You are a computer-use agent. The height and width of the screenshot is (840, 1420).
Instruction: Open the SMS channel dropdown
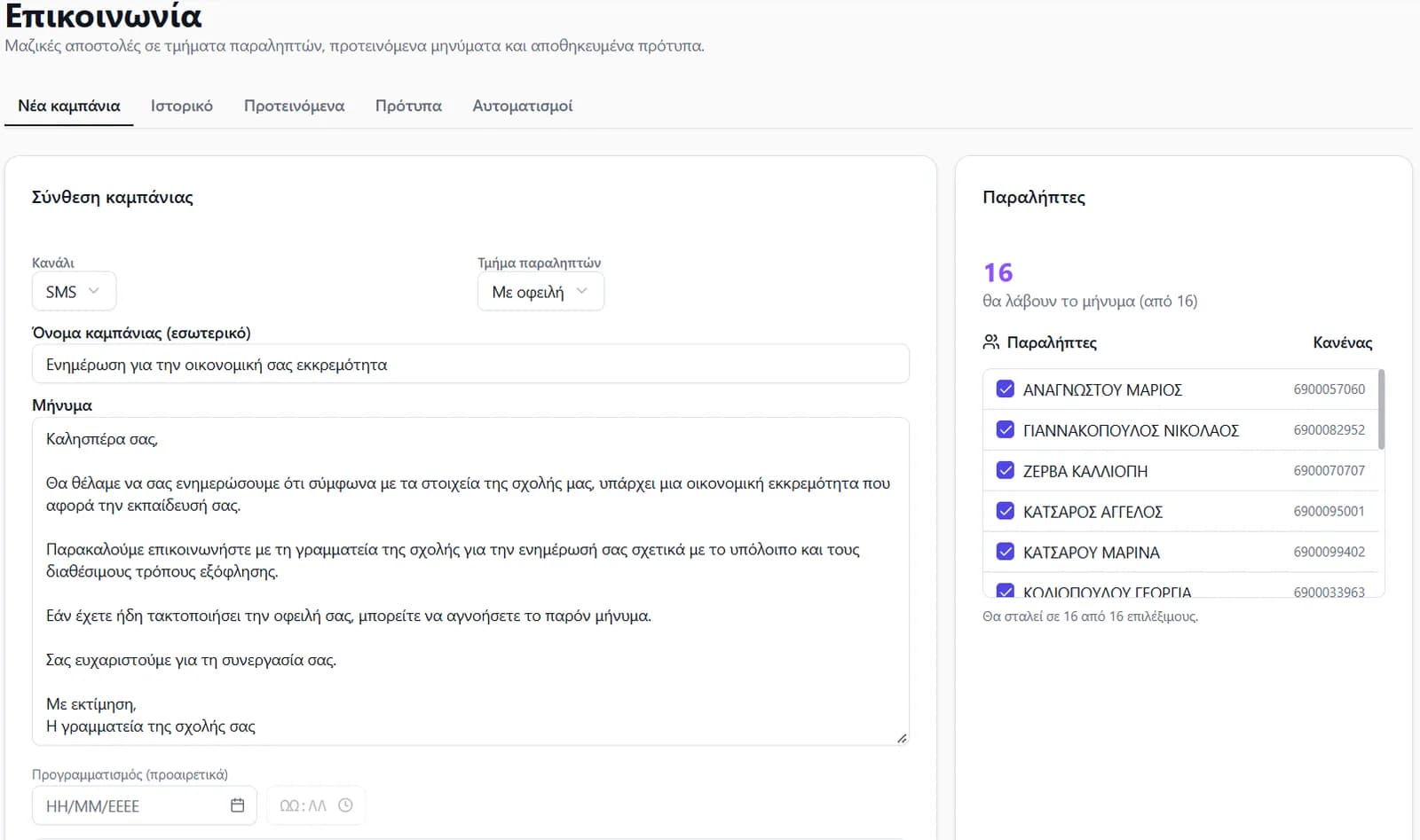(74, 291)
